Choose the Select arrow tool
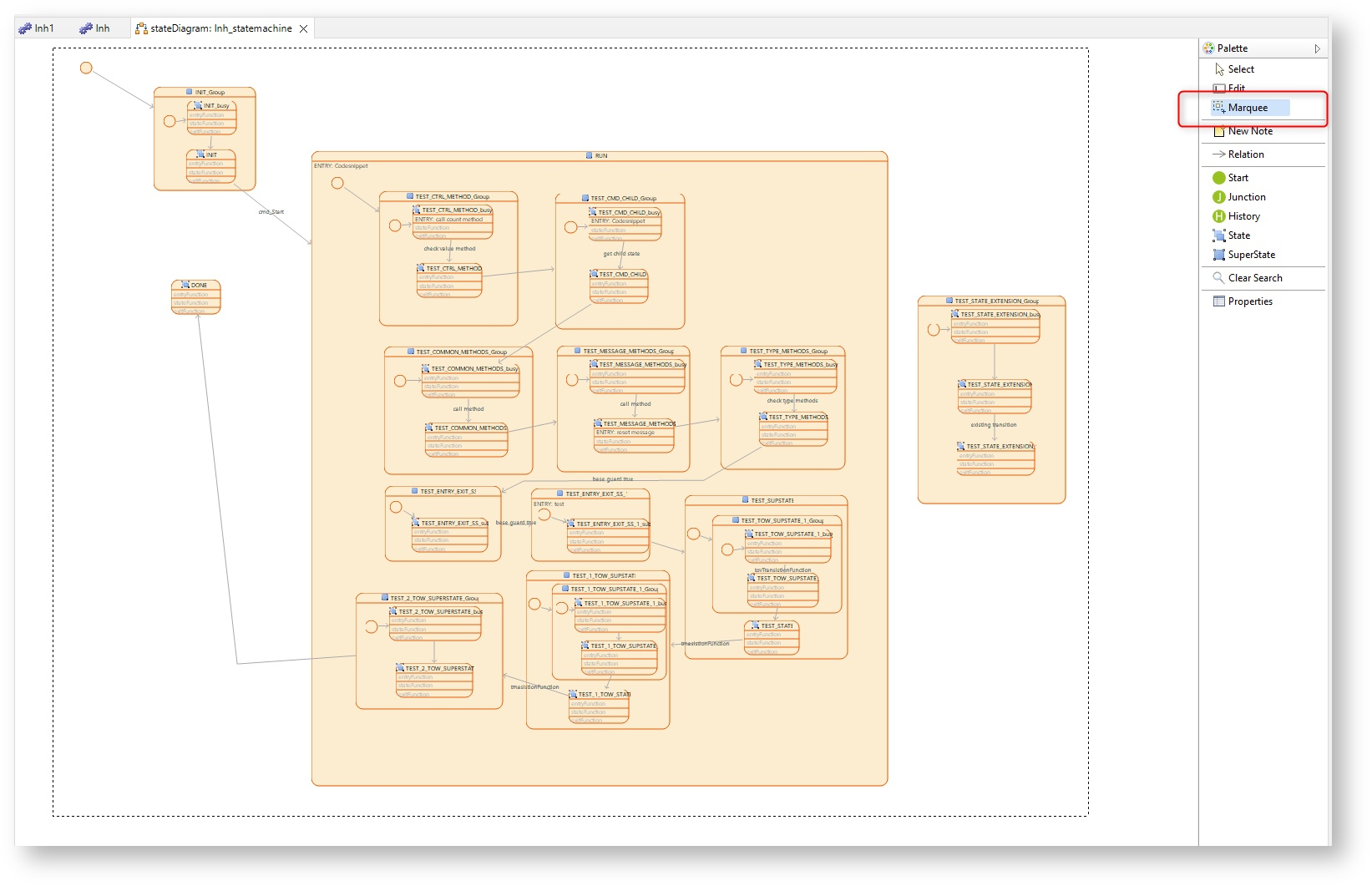The width and height of the screenshot is (1372, 886). click(x=1240, y=69)
